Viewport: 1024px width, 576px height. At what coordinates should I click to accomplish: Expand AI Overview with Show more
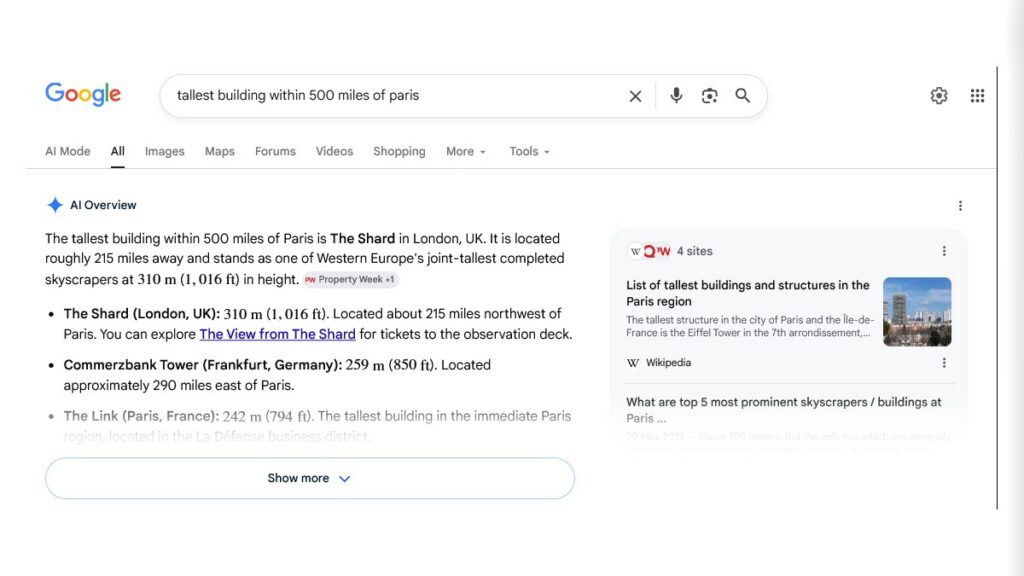(x=310, y=478)
